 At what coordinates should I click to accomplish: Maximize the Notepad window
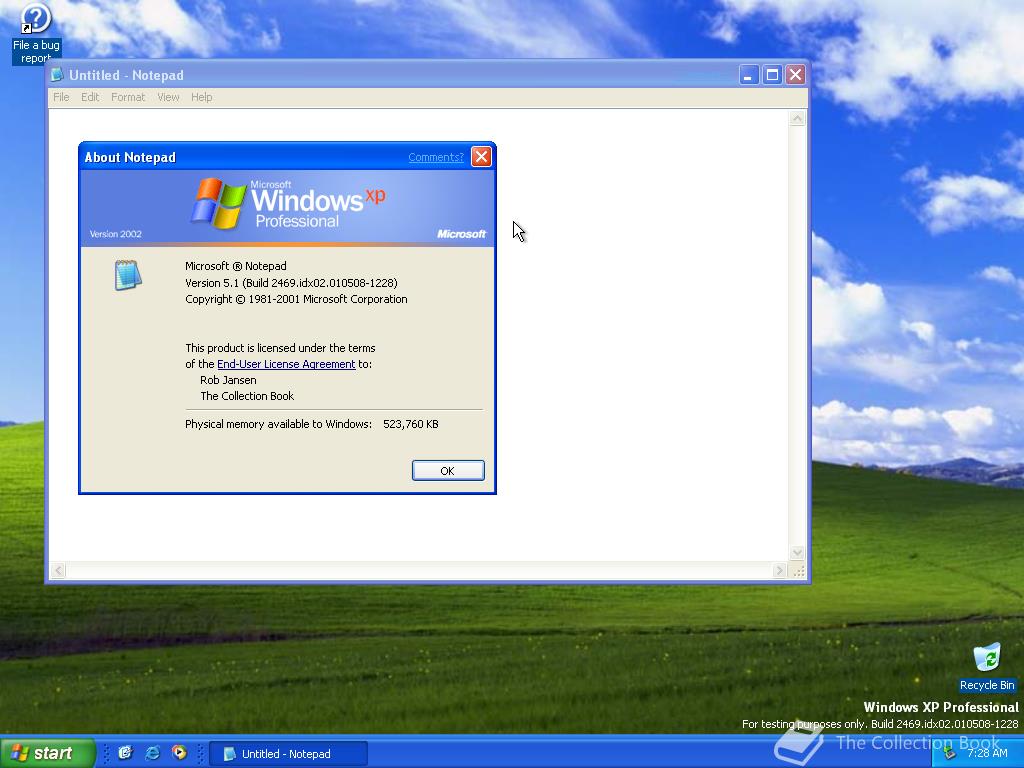click(773, 75)
